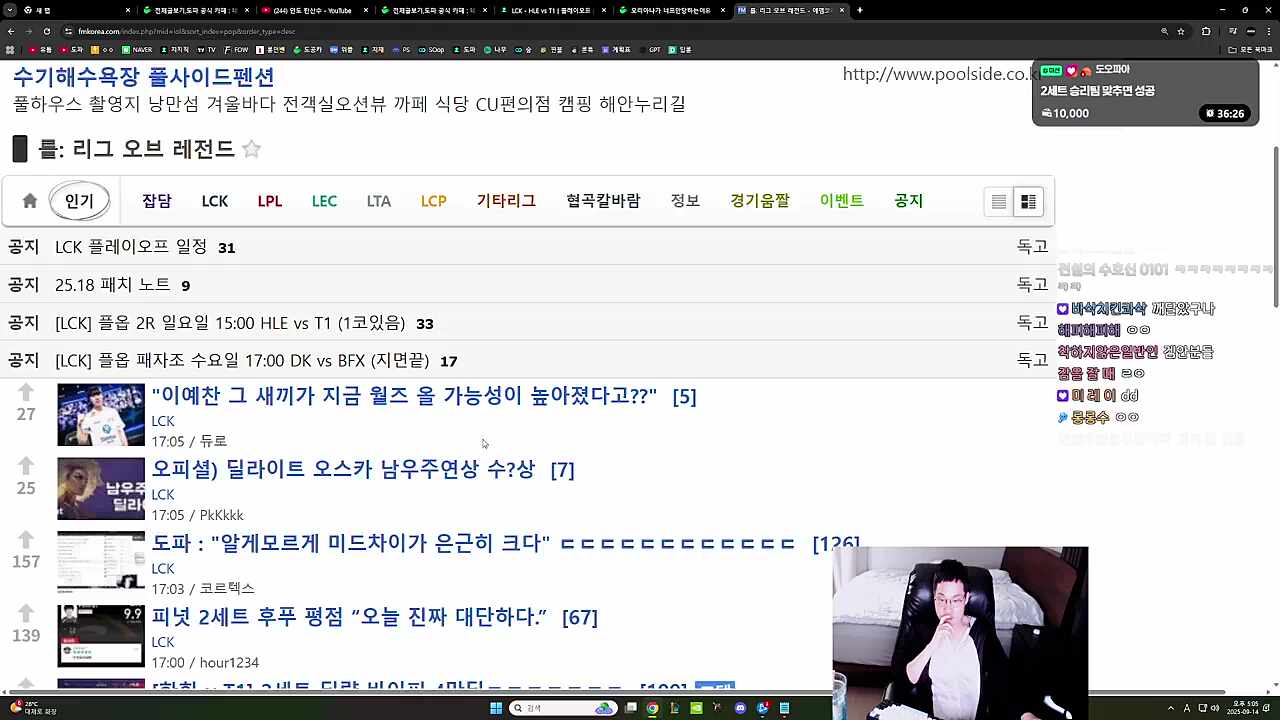Click thumbnail of 이예찬 post
The image size is (1280, 720).
point(101,415)
